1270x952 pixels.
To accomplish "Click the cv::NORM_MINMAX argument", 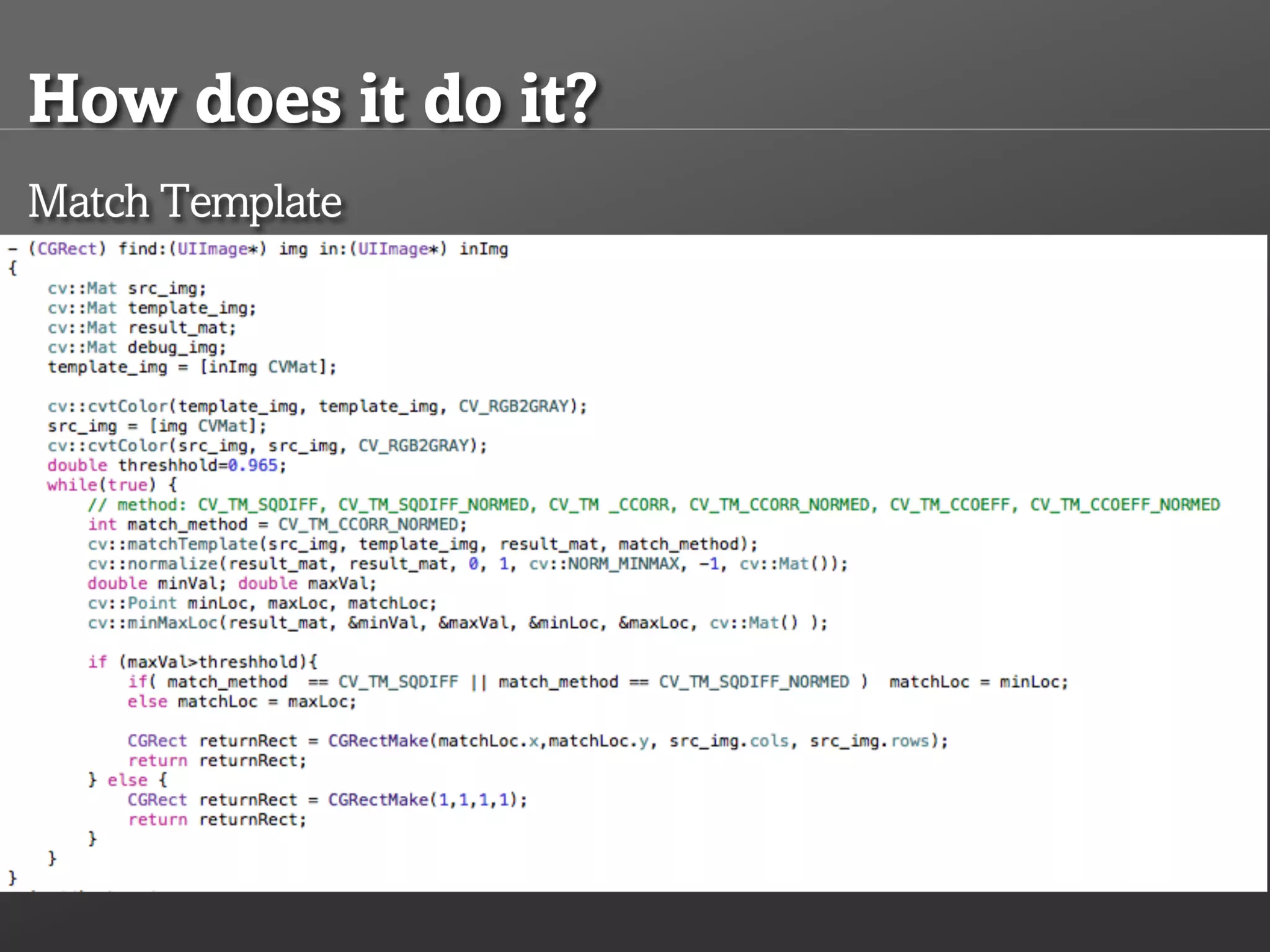I will click(x=604, y=564).
